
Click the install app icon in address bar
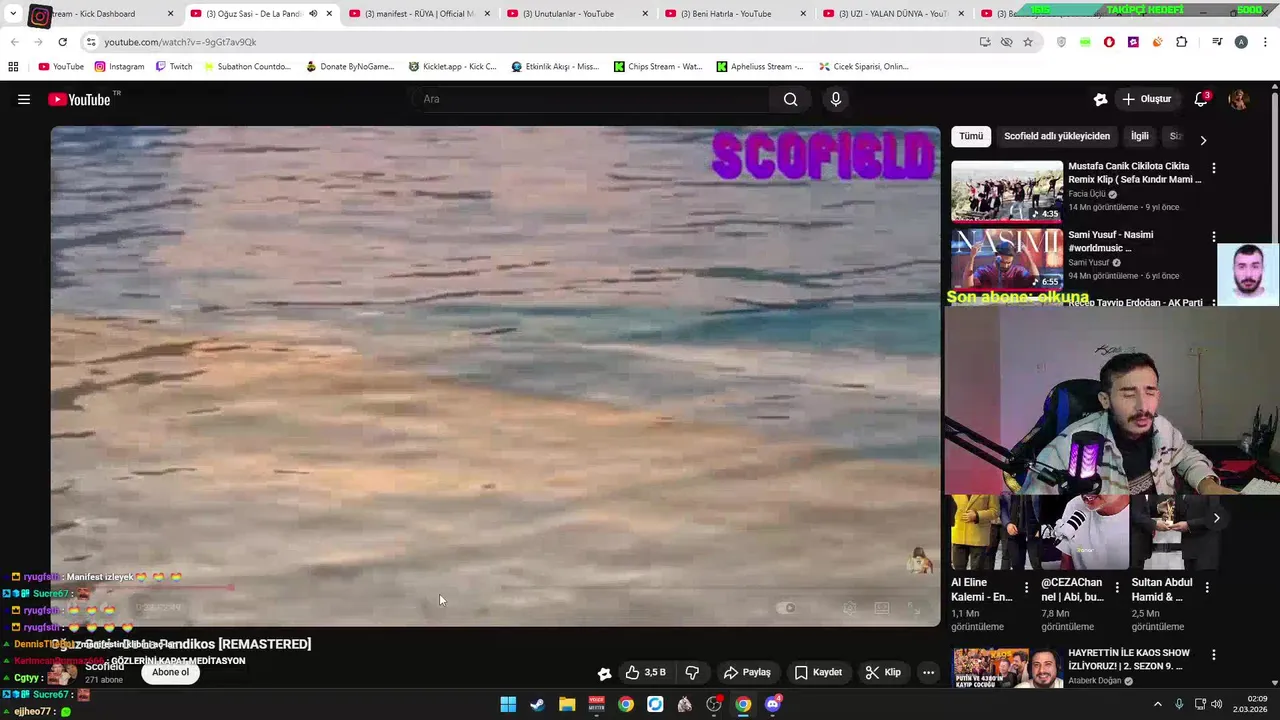[x=985, y=42]
